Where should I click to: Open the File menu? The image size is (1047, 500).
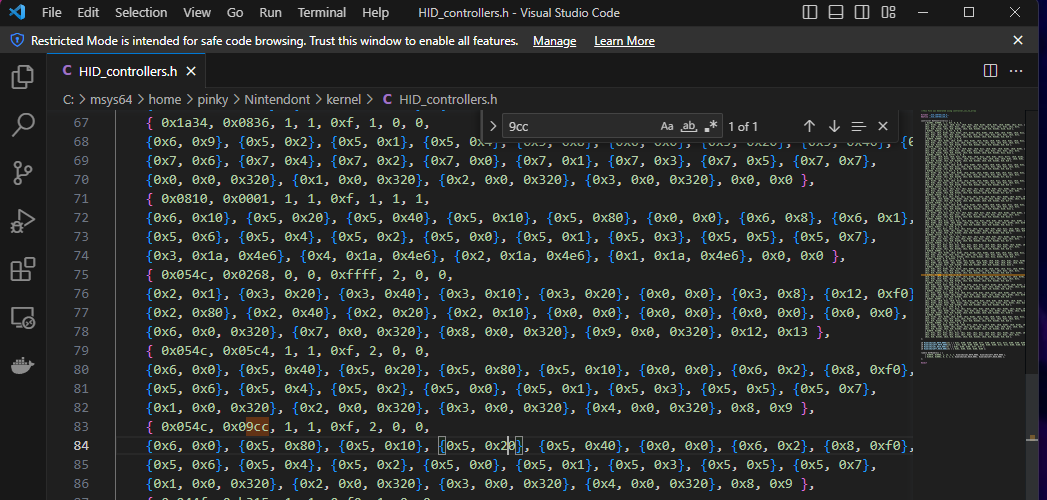51,13
